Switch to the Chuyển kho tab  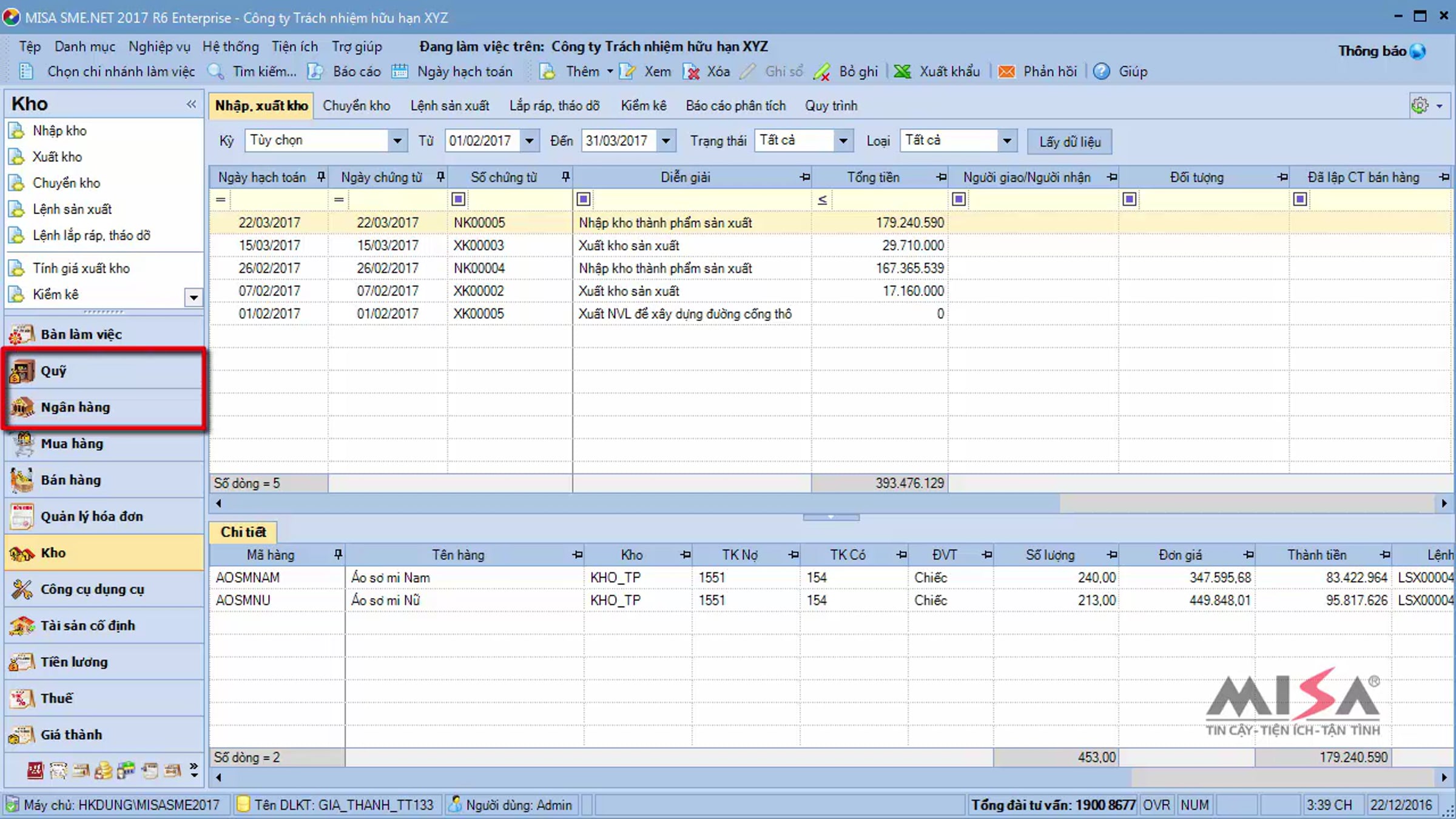pyautogui.click(x=357, y=106)
